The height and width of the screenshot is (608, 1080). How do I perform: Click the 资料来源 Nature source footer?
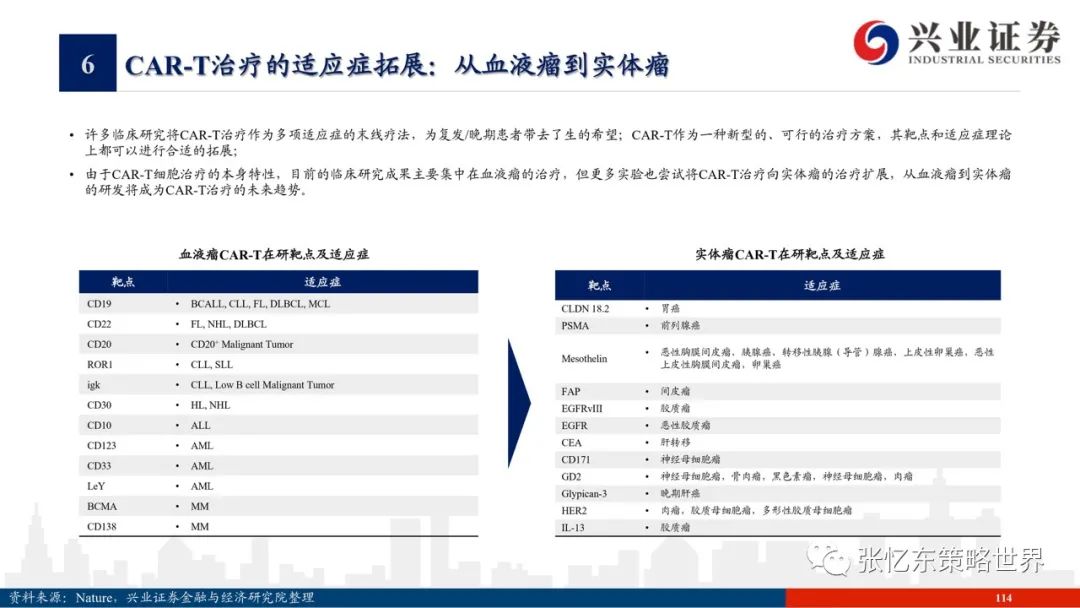tap(161, 598)
